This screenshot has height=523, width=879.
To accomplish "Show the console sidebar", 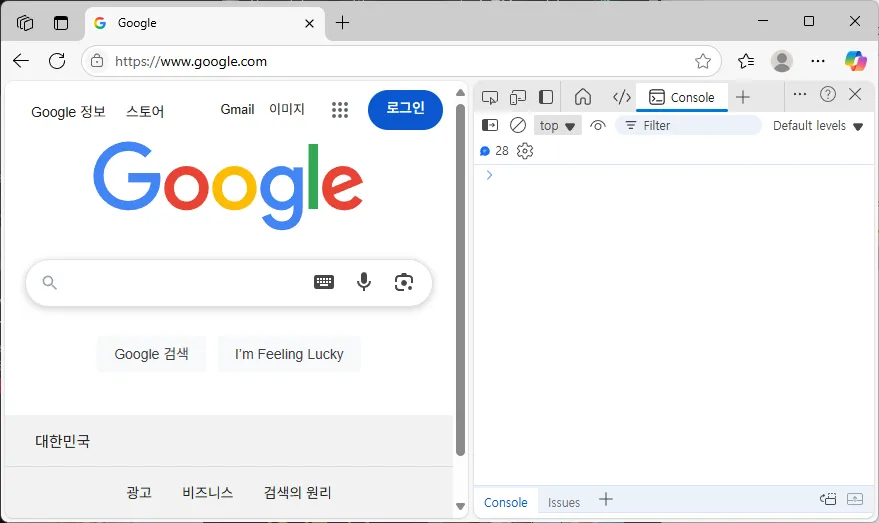I will 490,125.
